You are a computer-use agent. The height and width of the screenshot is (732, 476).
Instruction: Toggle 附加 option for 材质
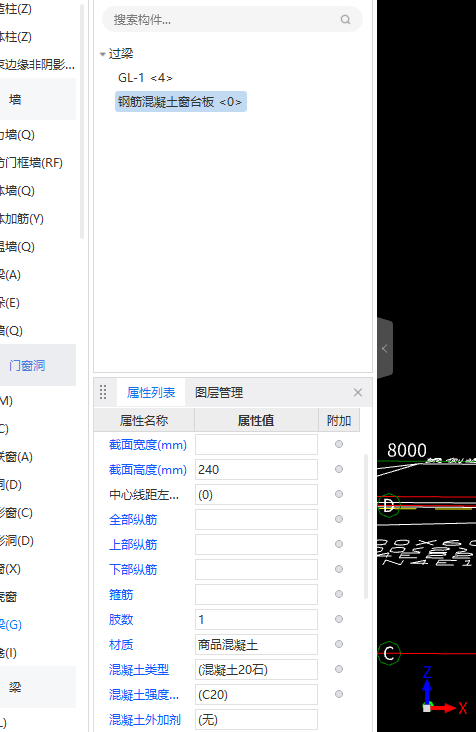tap(339, 644)
